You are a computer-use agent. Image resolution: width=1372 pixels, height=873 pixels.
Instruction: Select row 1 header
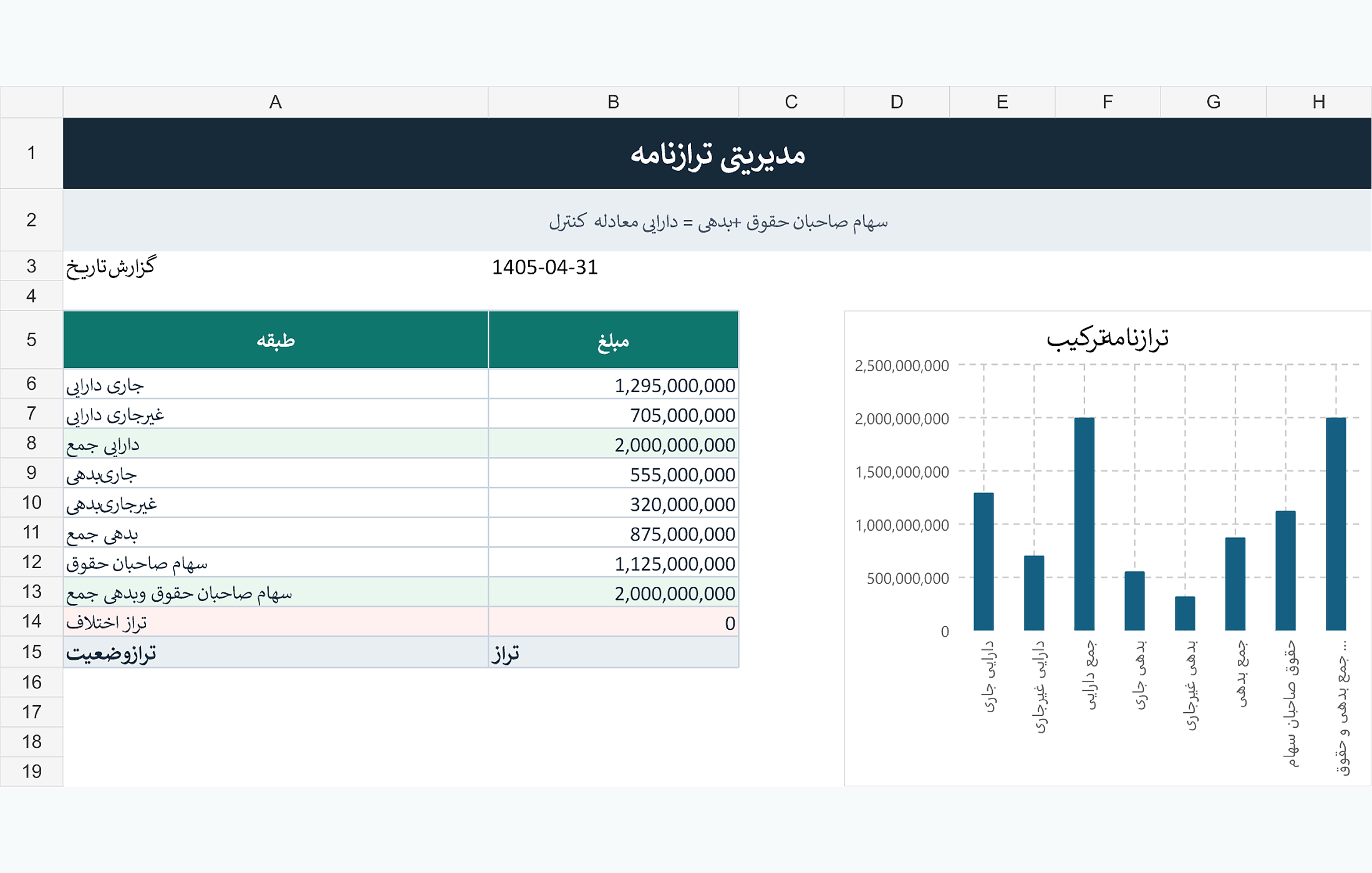pyautogui.click(x=31, y=153)
